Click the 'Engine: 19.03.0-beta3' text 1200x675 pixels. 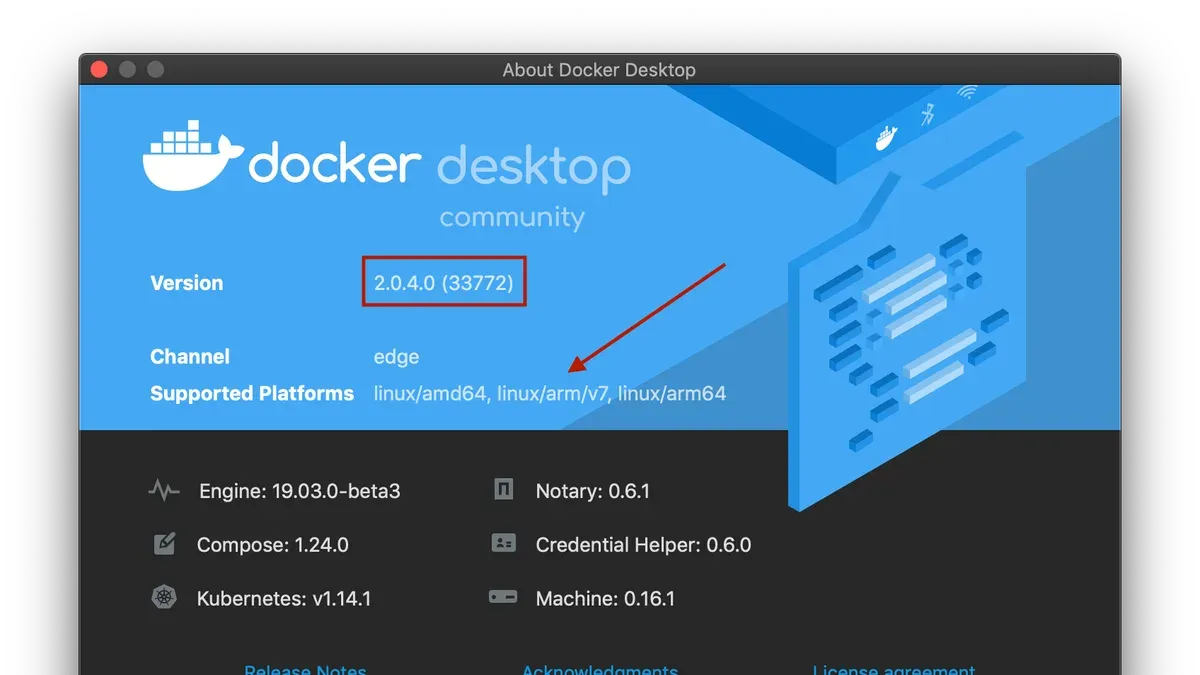tap(300, 491)
